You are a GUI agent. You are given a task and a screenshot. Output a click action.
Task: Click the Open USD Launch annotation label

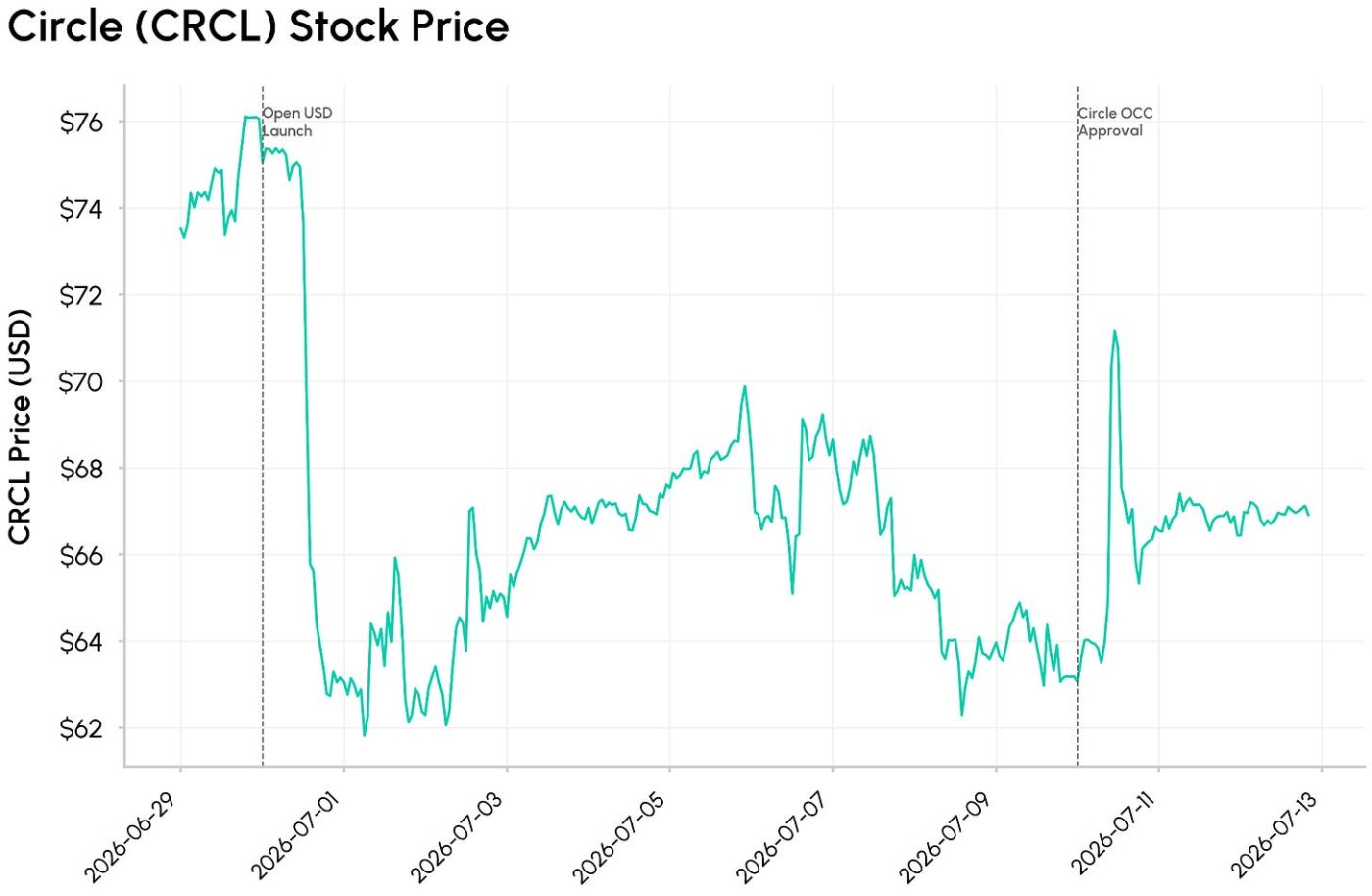pos(298,122)
